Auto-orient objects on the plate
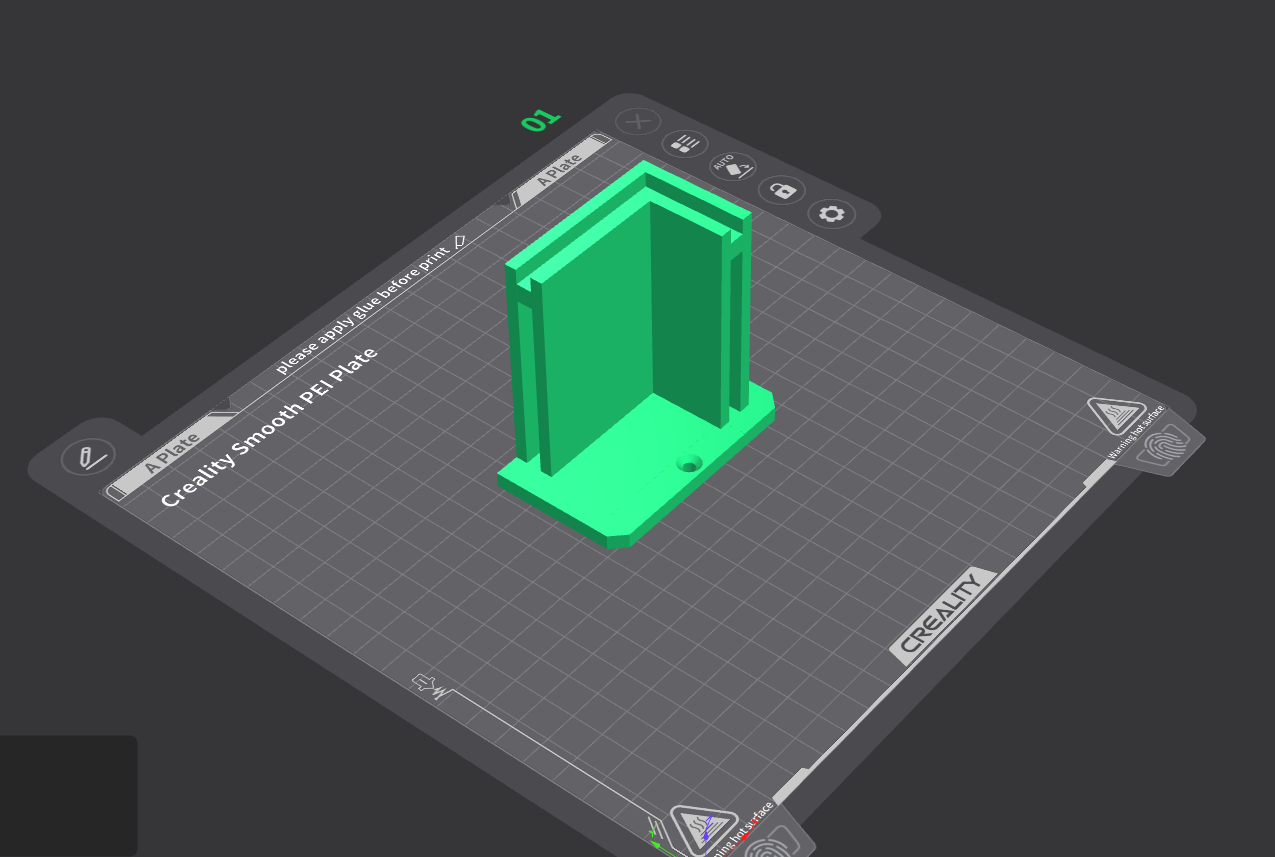The width and height of the screenshot is (1275, 857). click(x=733, y=166)
